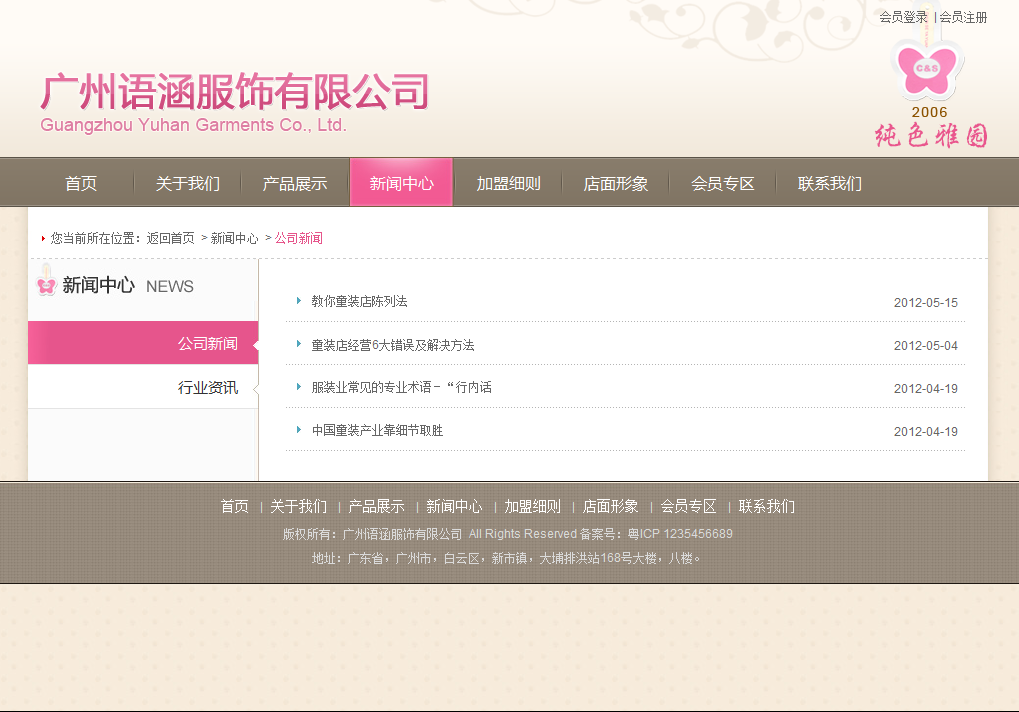The width and height of the screenshot is (1019, 712).
Task: Click arrow bullet before 教你童装店陈列法
Action: pos(298,301)
